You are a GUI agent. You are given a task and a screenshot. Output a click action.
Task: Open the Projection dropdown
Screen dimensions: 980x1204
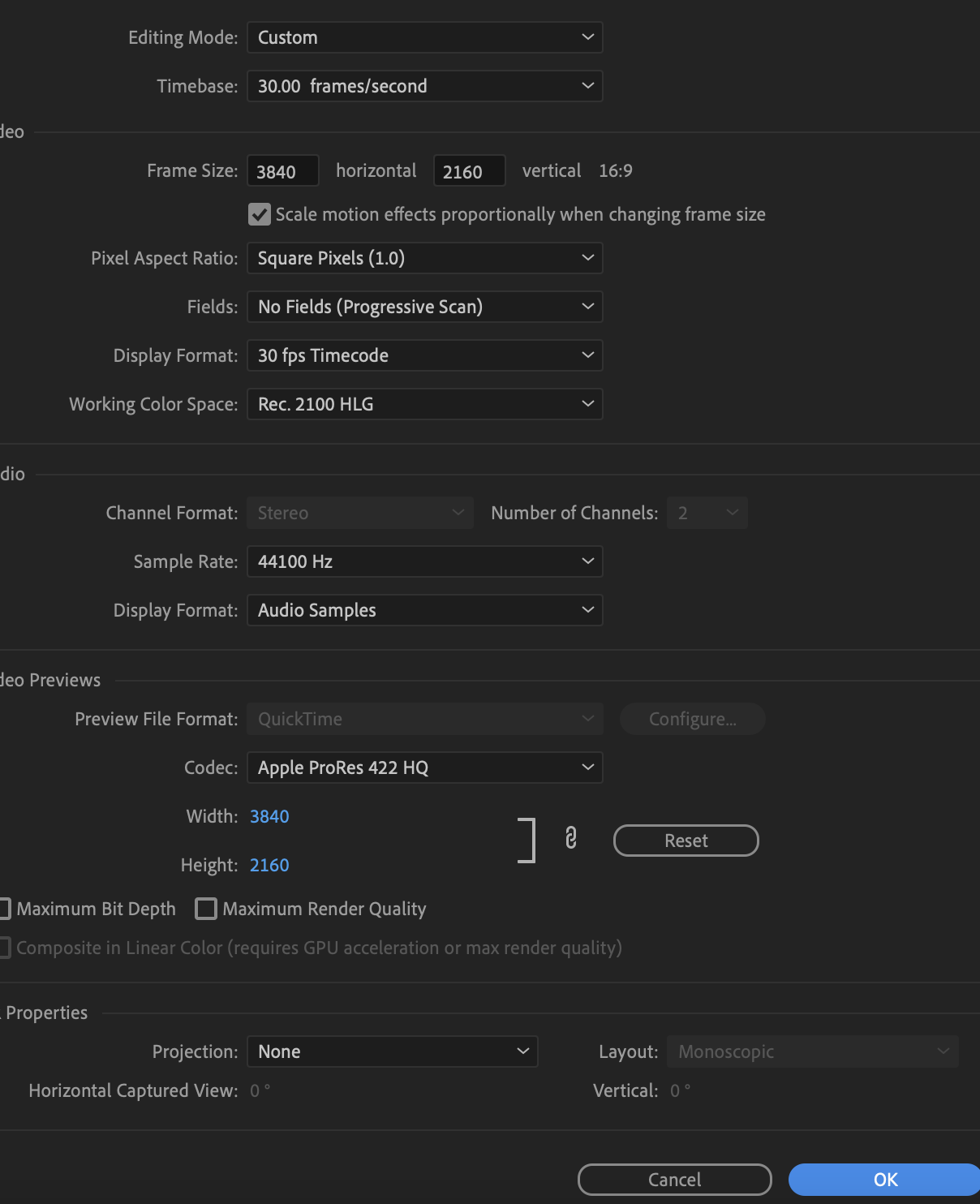click(393, 1051)
